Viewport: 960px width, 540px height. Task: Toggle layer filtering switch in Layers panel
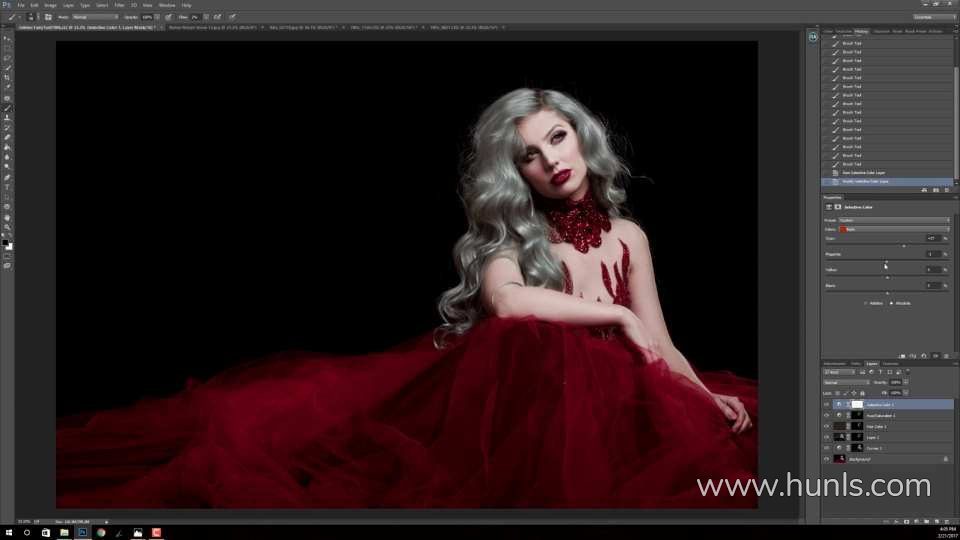[x=907, y=371]
